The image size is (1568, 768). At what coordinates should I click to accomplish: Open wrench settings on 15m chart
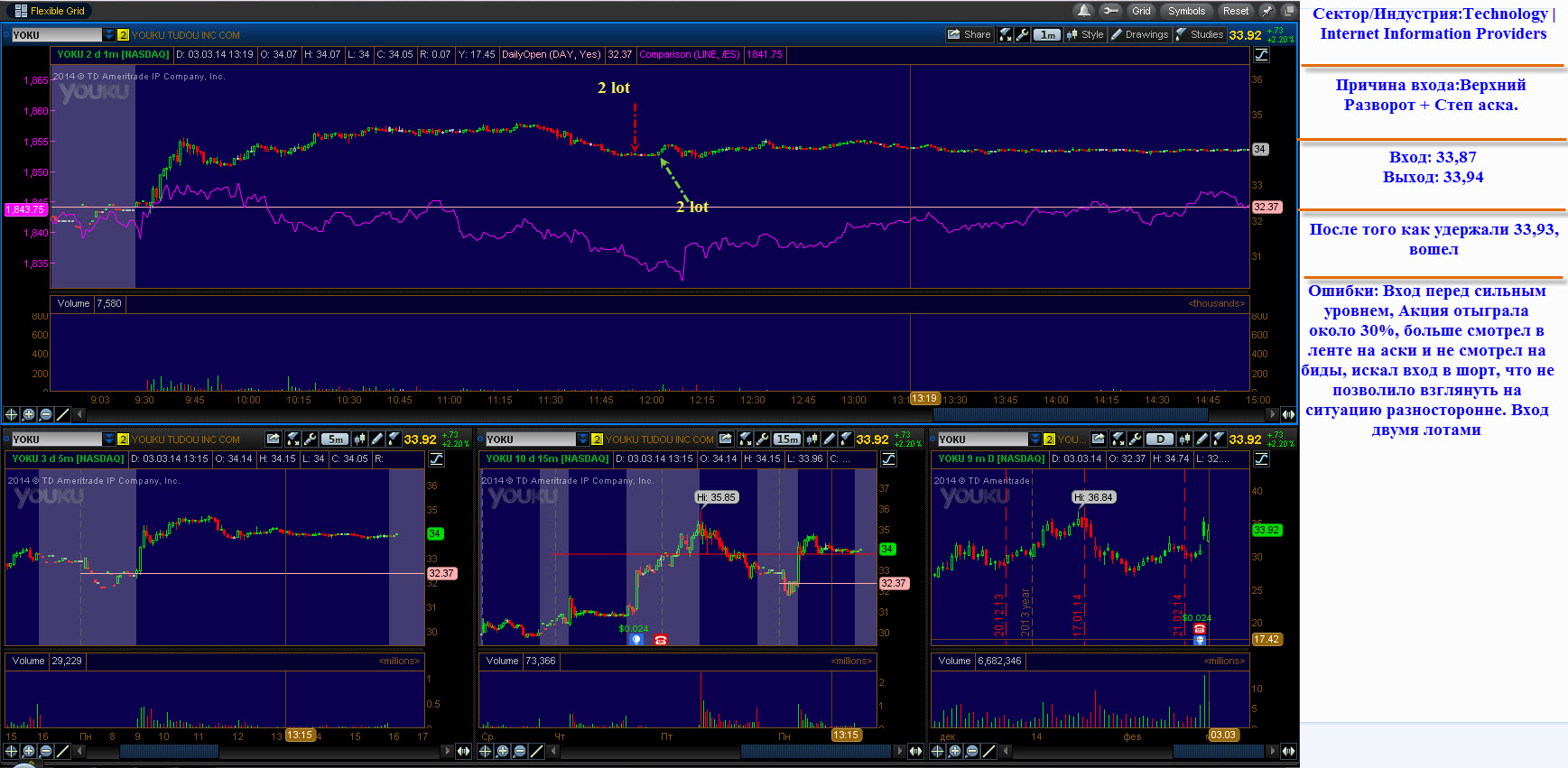coord(762,439)
